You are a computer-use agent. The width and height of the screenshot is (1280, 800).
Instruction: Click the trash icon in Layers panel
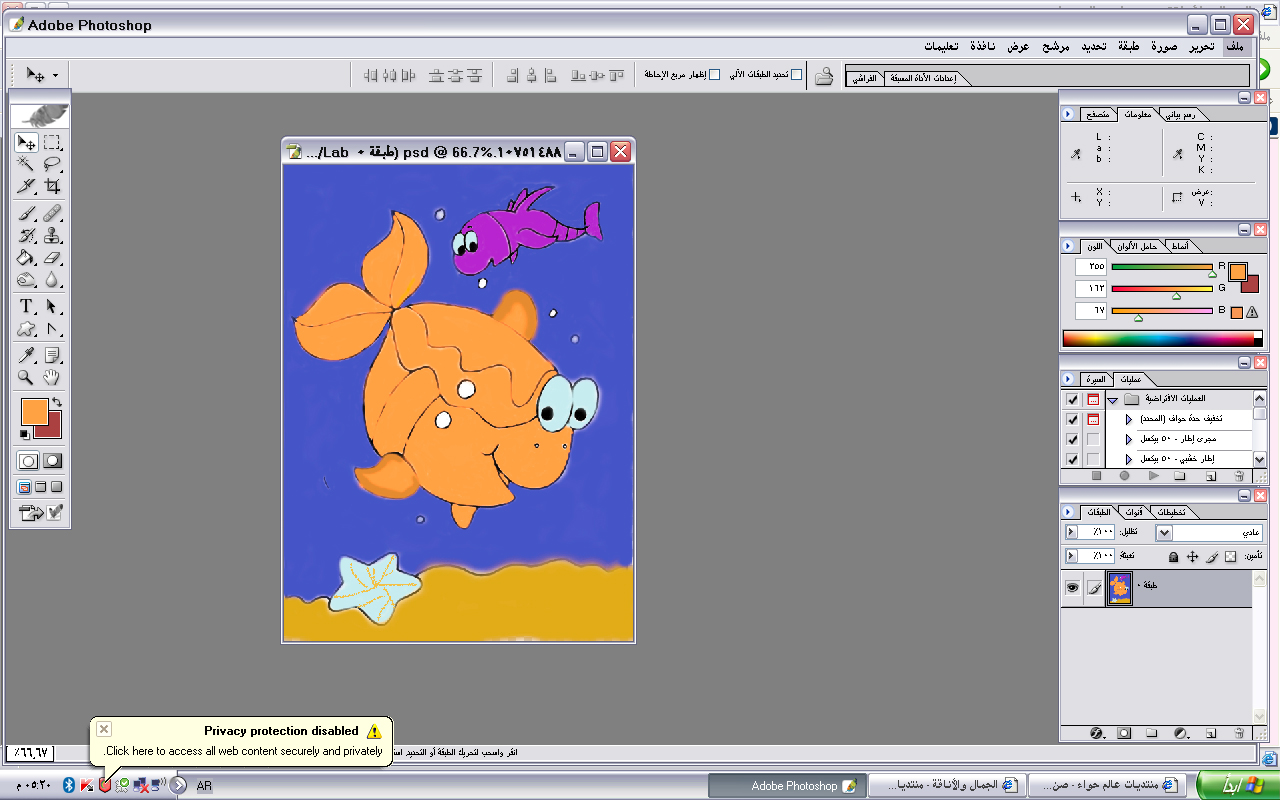[x=1239, y=733]
